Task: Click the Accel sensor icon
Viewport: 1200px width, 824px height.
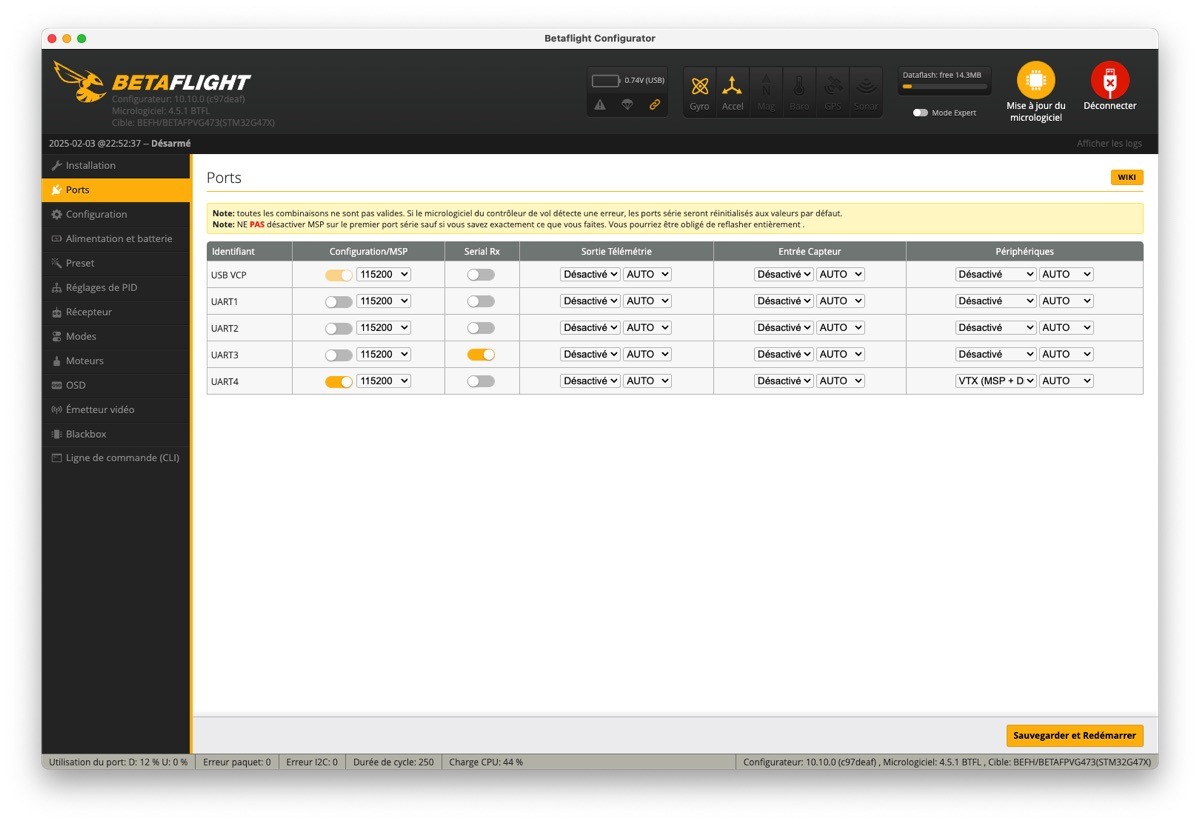Action: [x=733, y=86]
